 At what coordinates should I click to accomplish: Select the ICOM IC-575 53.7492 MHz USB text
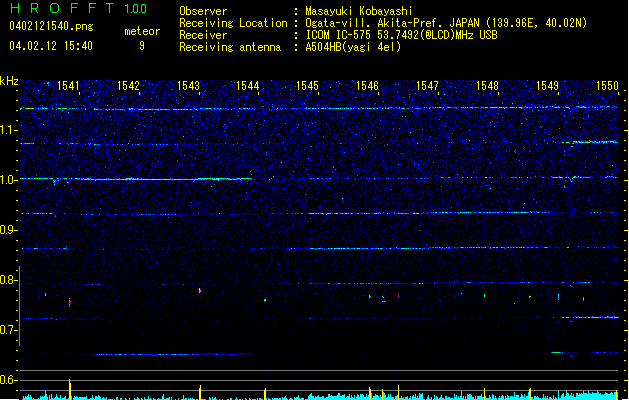[x=402, y=35]
